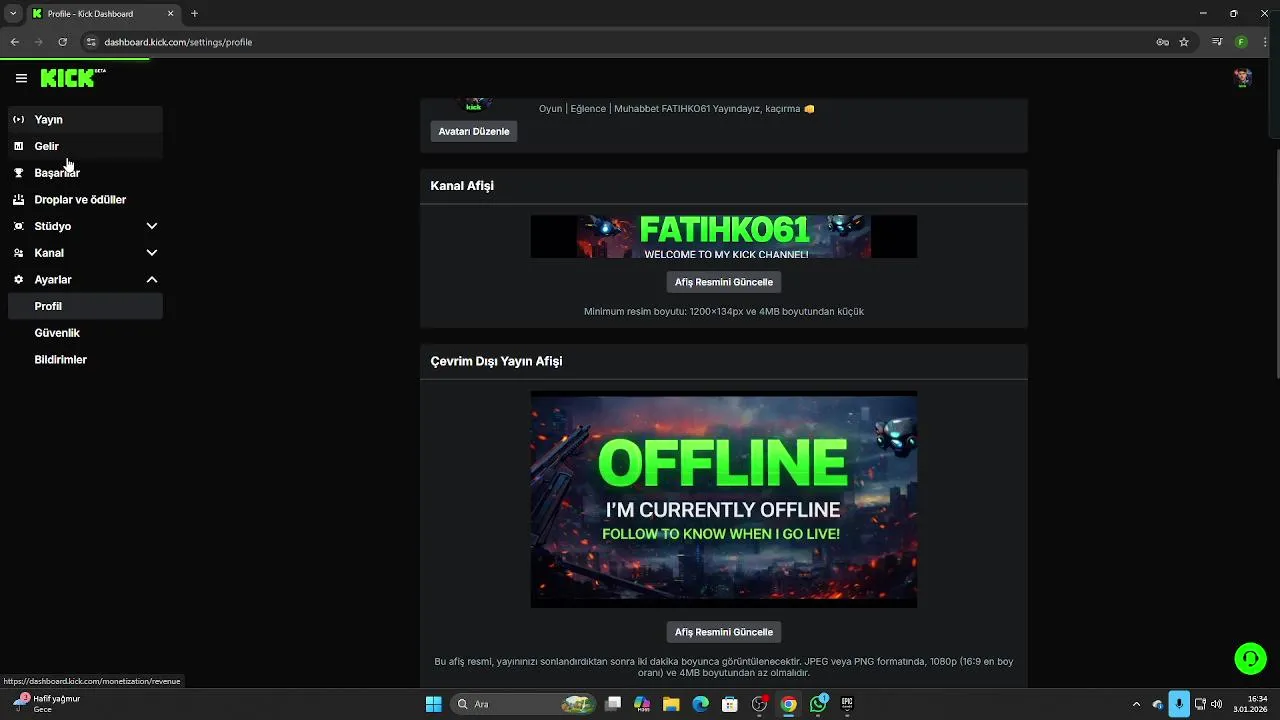The height and width of the screenshot is (720, 1280).
Task: Open the Gelir menu item
Action: [85, 146]
